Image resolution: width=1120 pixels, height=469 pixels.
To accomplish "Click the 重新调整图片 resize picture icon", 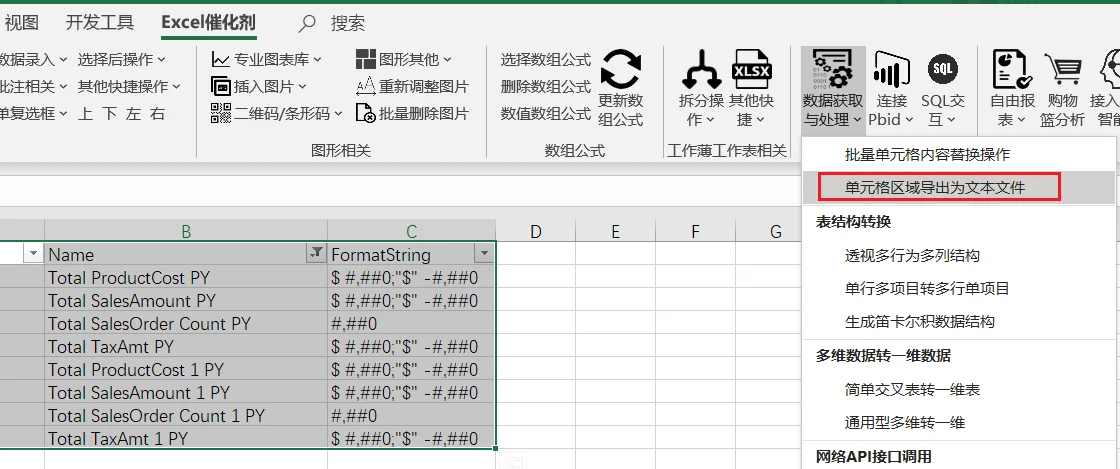I will tap(366, 86).
